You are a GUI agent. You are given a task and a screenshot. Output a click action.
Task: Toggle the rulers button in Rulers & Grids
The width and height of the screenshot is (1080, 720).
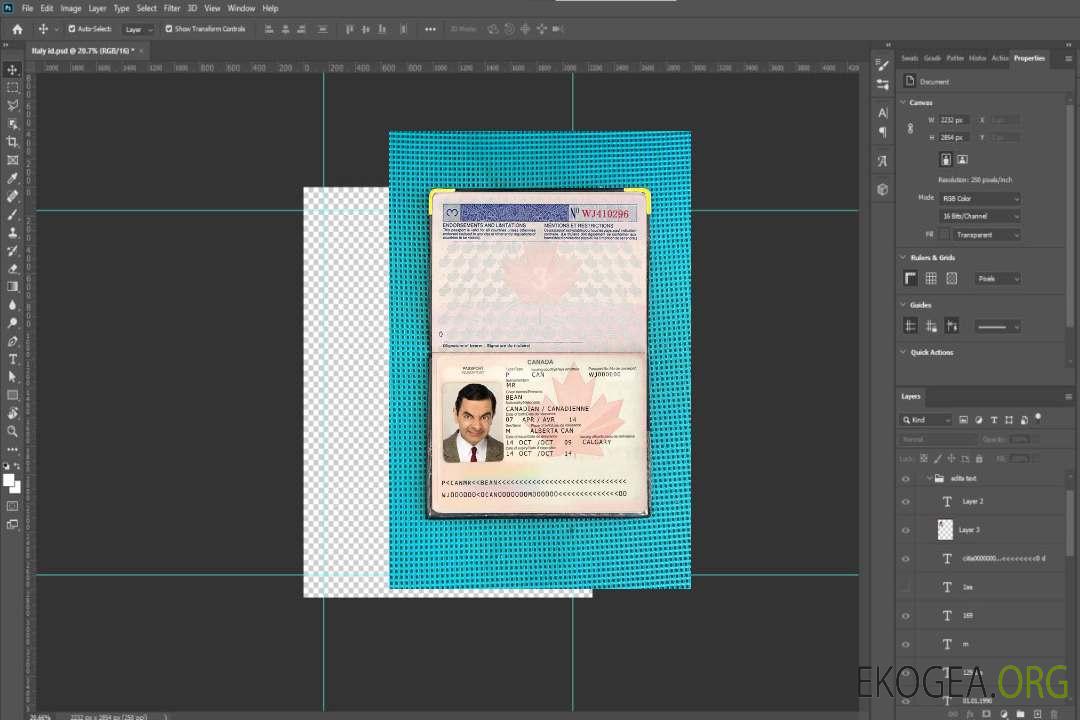911,278
